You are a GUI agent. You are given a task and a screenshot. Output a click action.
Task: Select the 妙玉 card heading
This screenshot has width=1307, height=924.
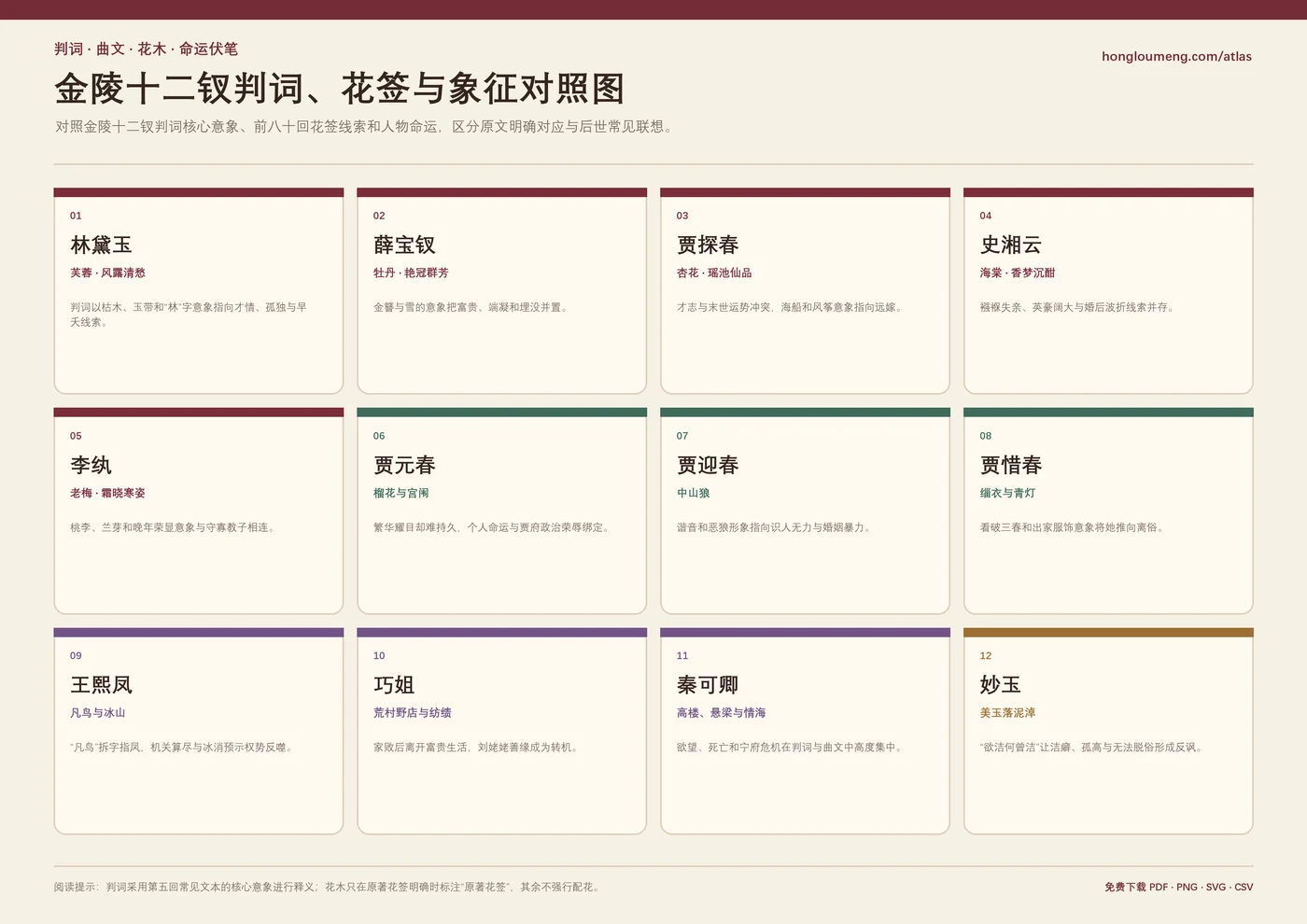coord(1001,685)
